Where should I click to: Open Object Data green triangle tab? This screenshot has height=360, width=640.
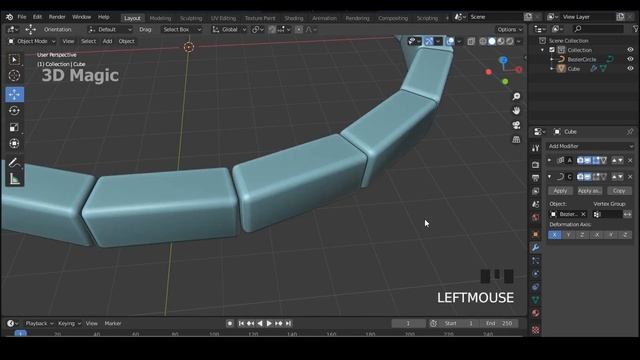536,300
